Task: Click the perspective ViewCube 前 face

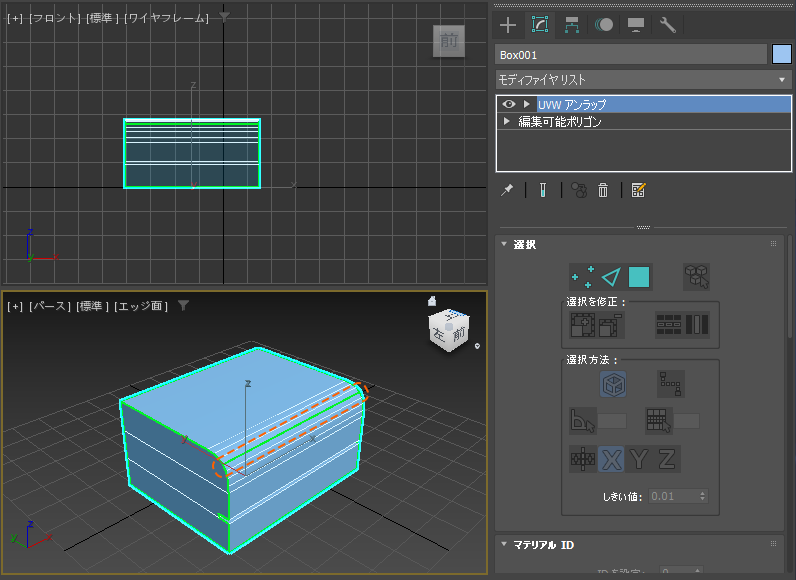Action: click(x=458, y=333)
